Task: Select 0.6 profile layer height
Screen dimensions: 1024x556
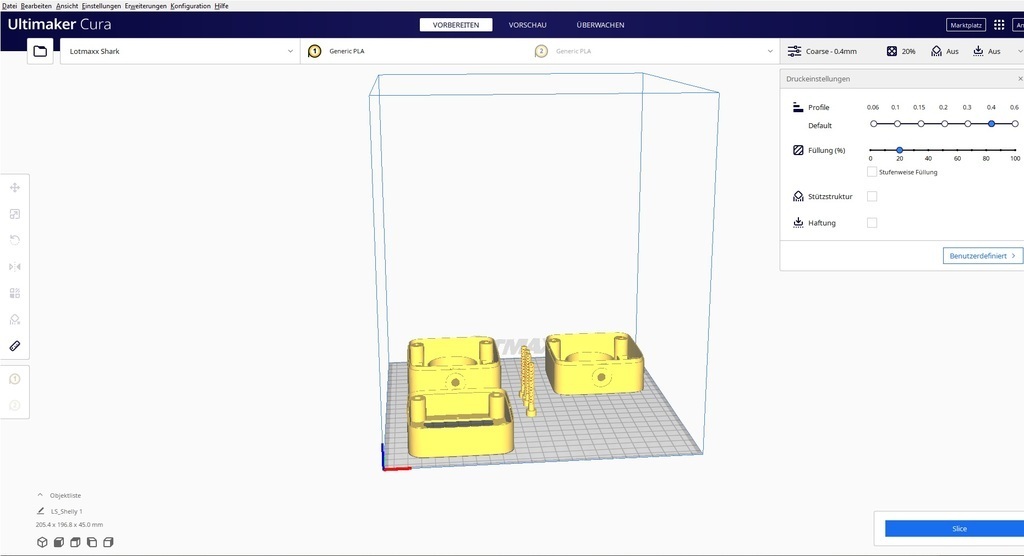Action: pyautogui.click(x=1015, y=123)
